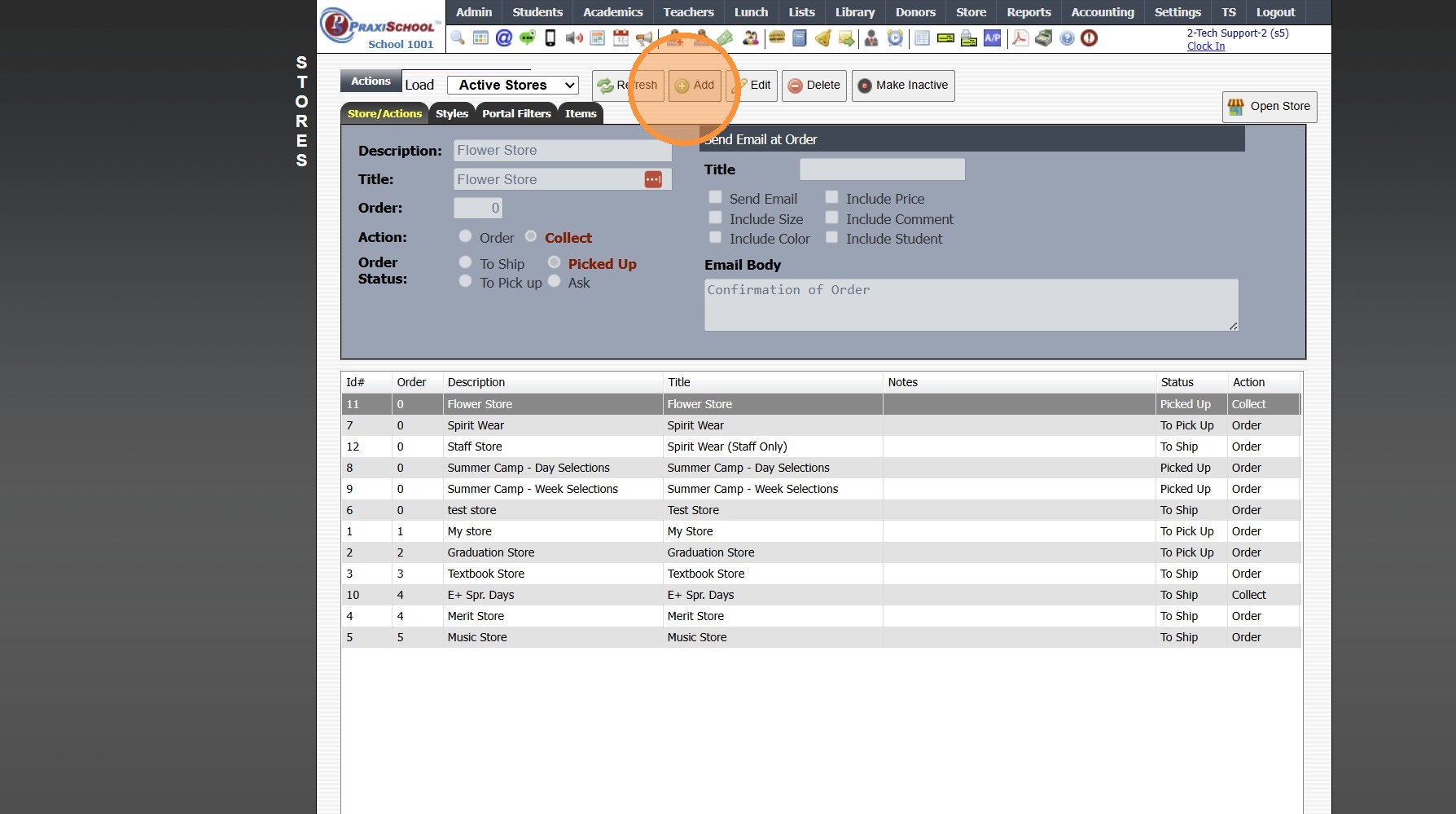This screenshot has width=1456, height=814.
Task: Open the Accounting menu
Action: 1103,12
